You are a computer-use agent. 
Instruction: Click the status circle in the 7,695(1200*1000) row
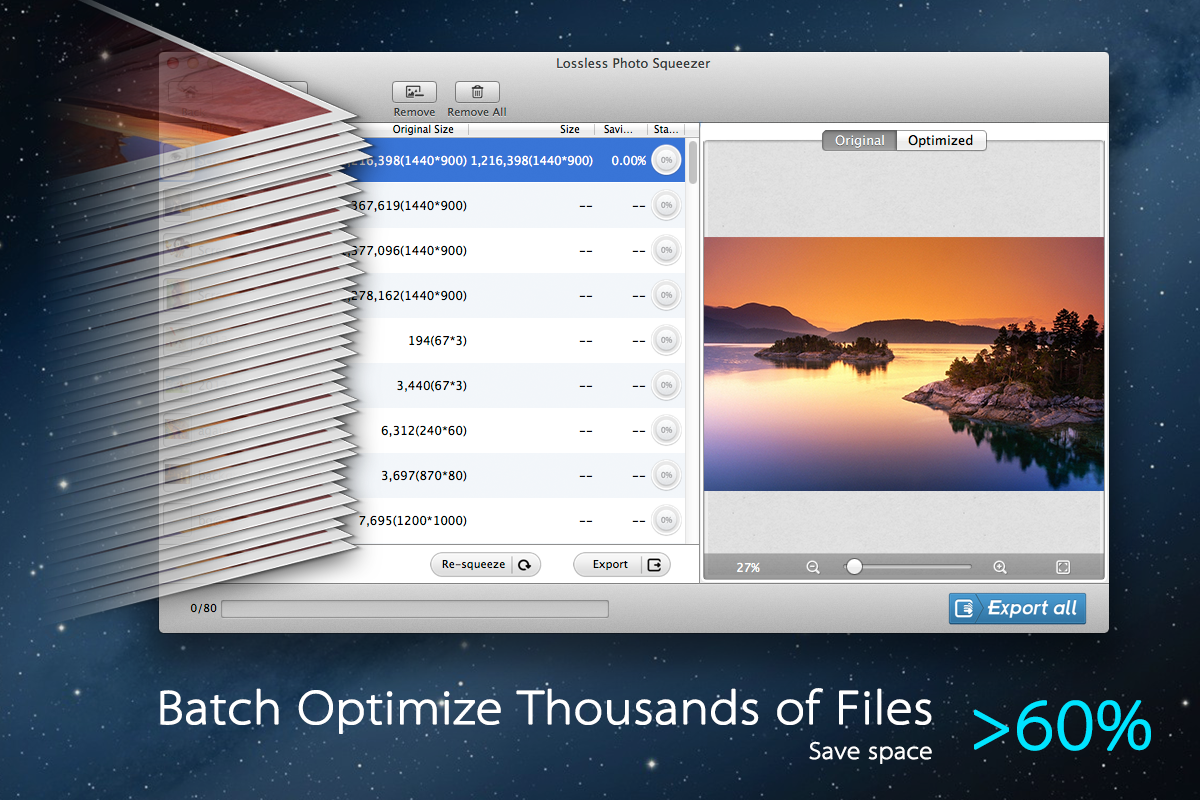pos(666,520)
